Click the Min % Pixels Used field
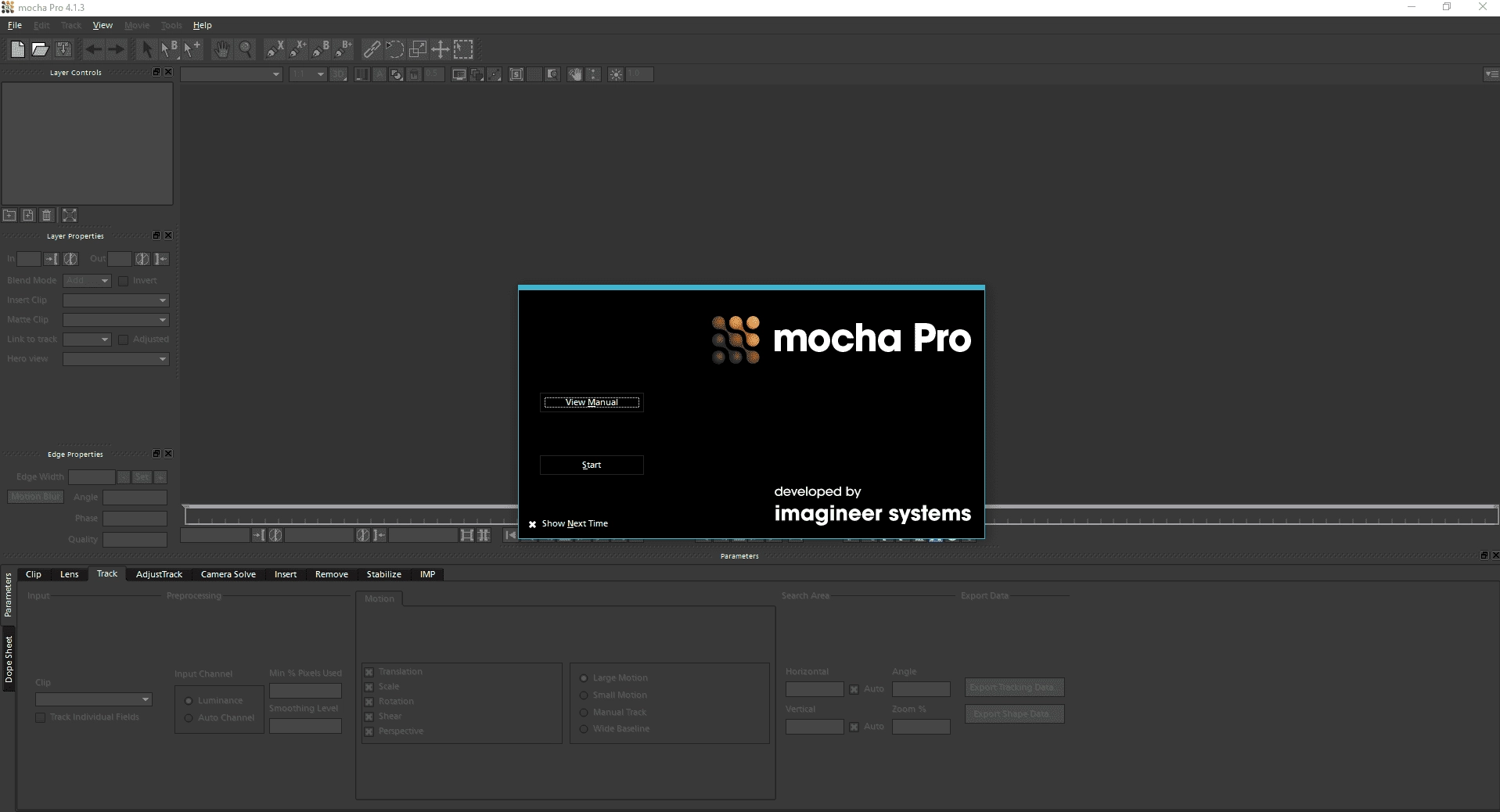 [x=305, y=691]
